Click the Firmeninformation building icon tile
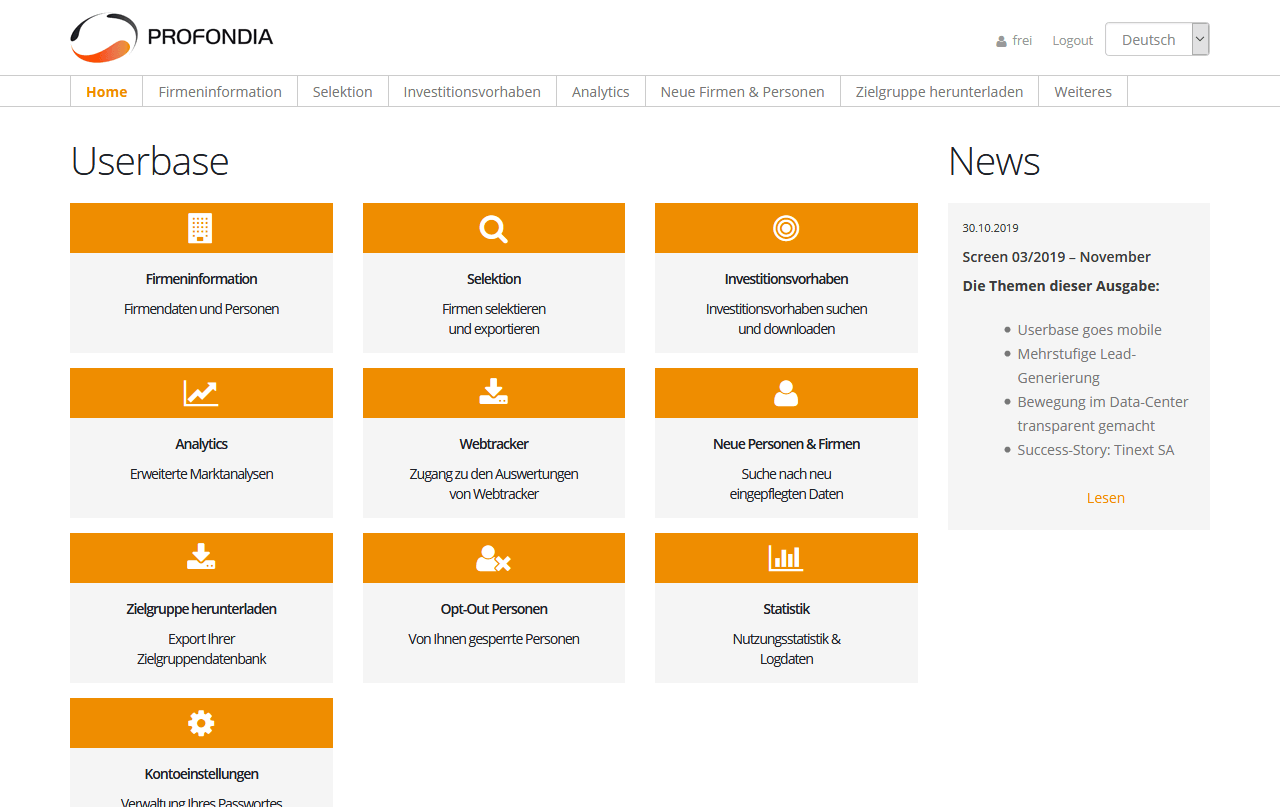1280x807 pixels. (x=201, y=228)
